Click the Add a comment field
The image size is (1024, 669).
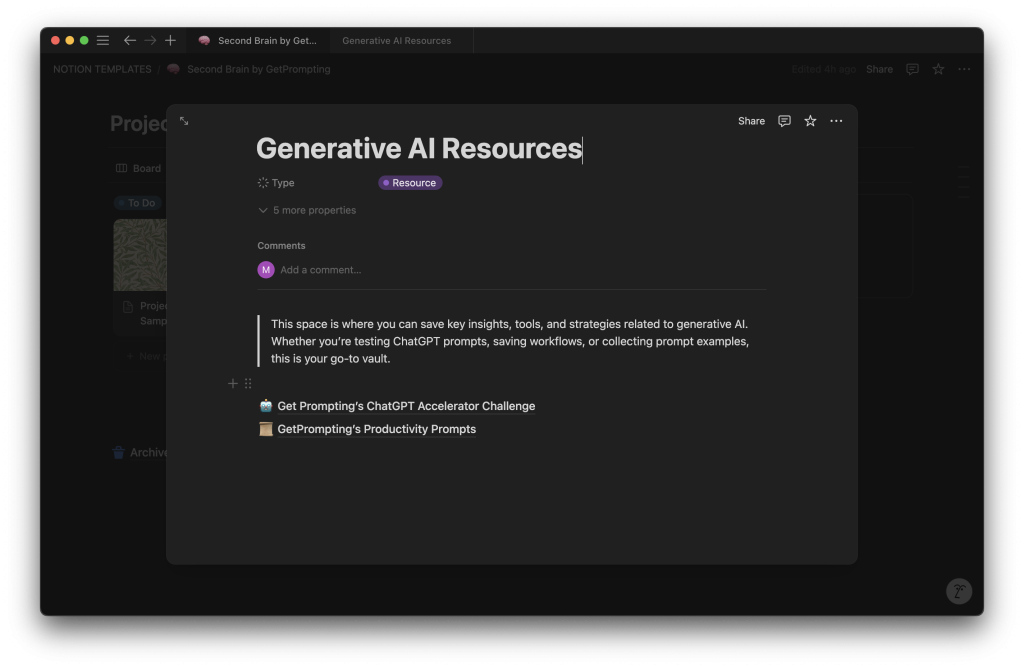[321, 270]
